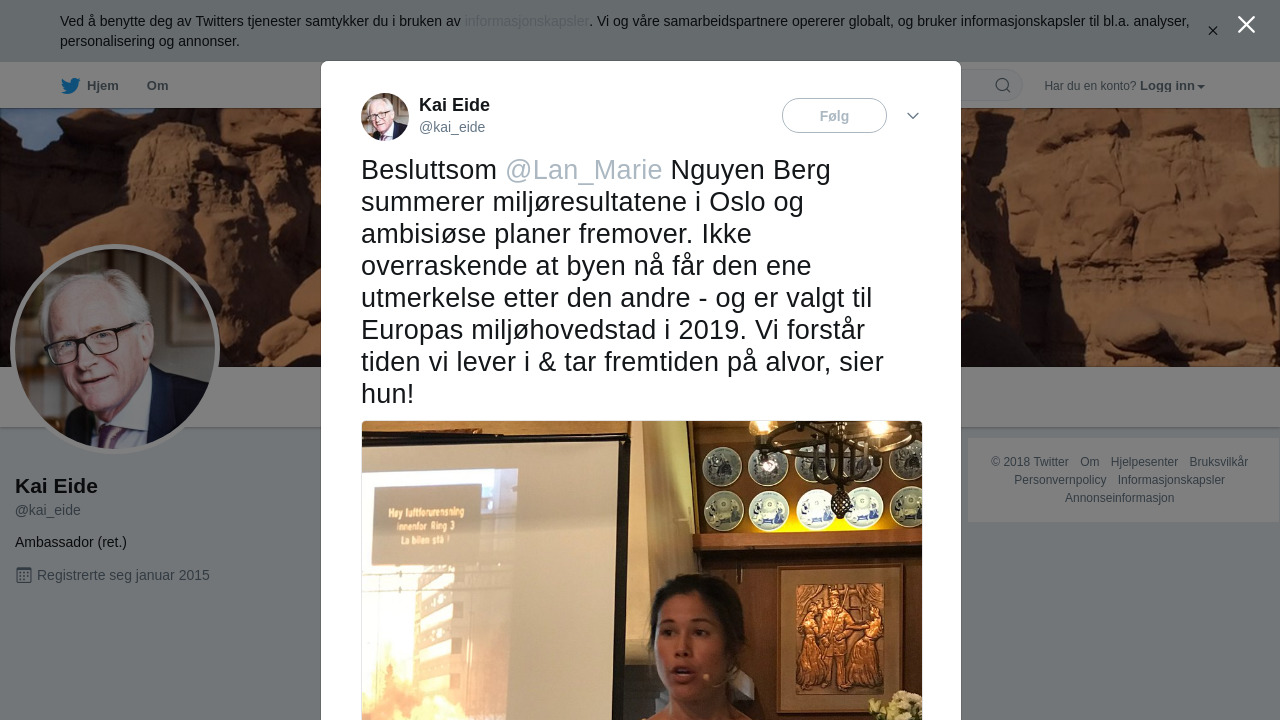This screenshot has height=720, width=1280.
Task: Dismiss the cookie notice small X
Action: [1212, 31]
